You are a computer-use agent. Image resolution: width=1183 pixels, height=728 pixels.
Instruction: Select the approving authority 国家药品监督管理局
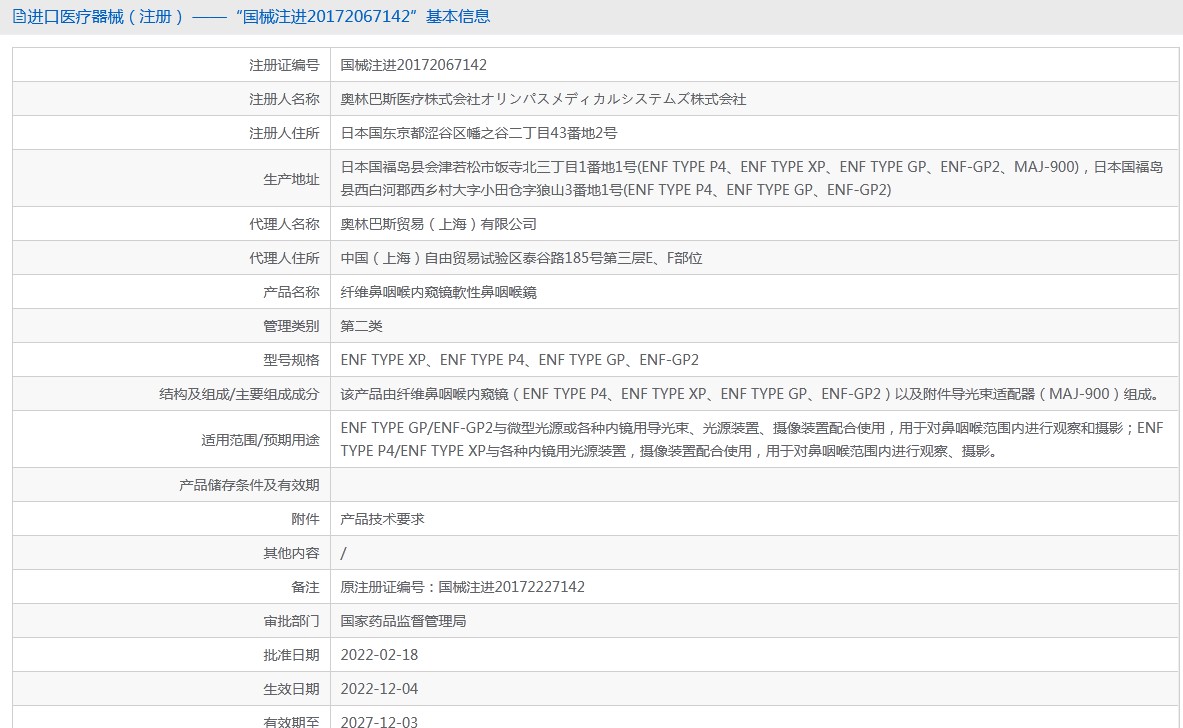pos(403,621)
